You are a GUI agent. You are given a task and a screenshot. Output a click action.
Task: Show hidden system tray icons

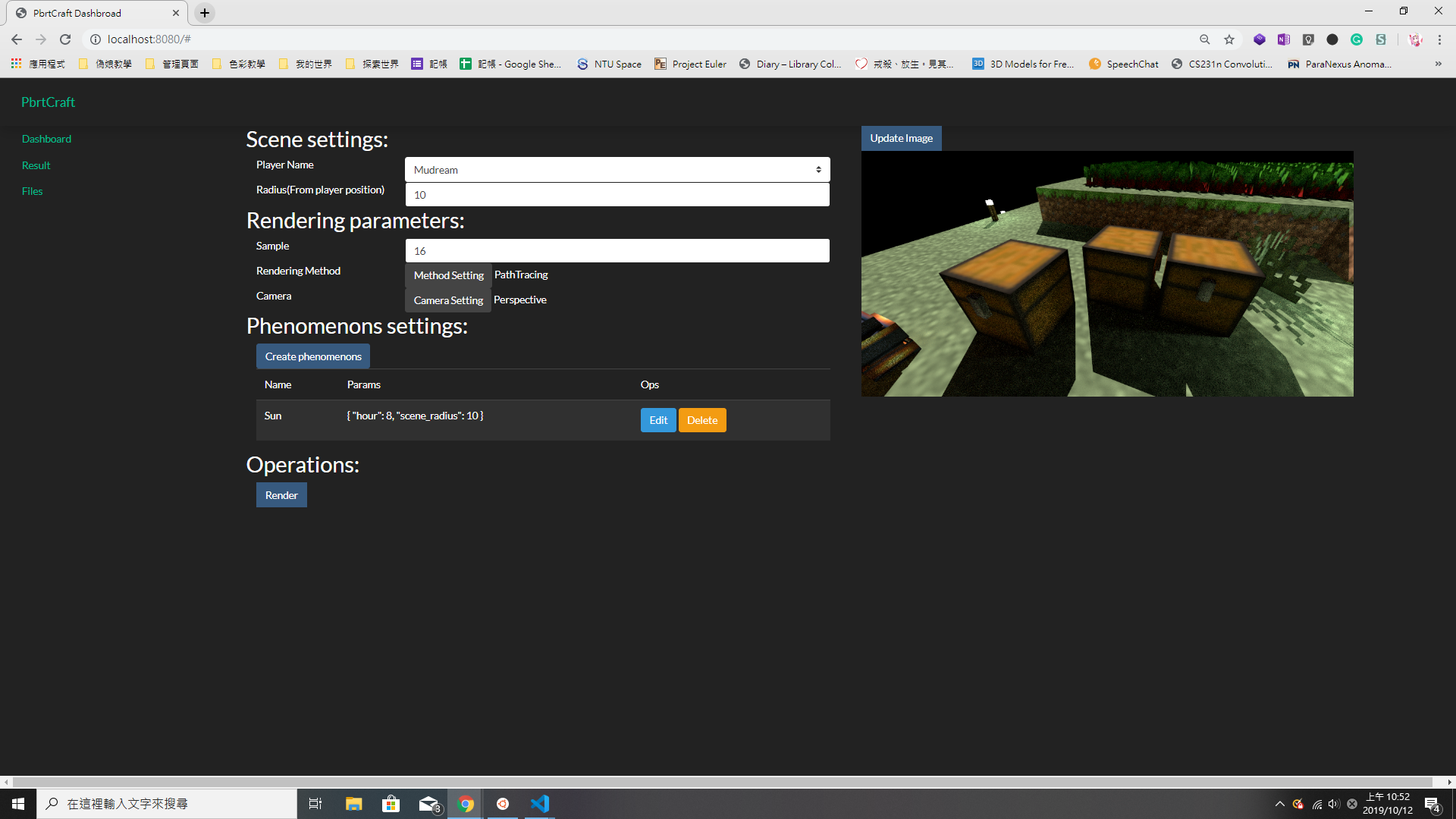tap(1280, 804)
